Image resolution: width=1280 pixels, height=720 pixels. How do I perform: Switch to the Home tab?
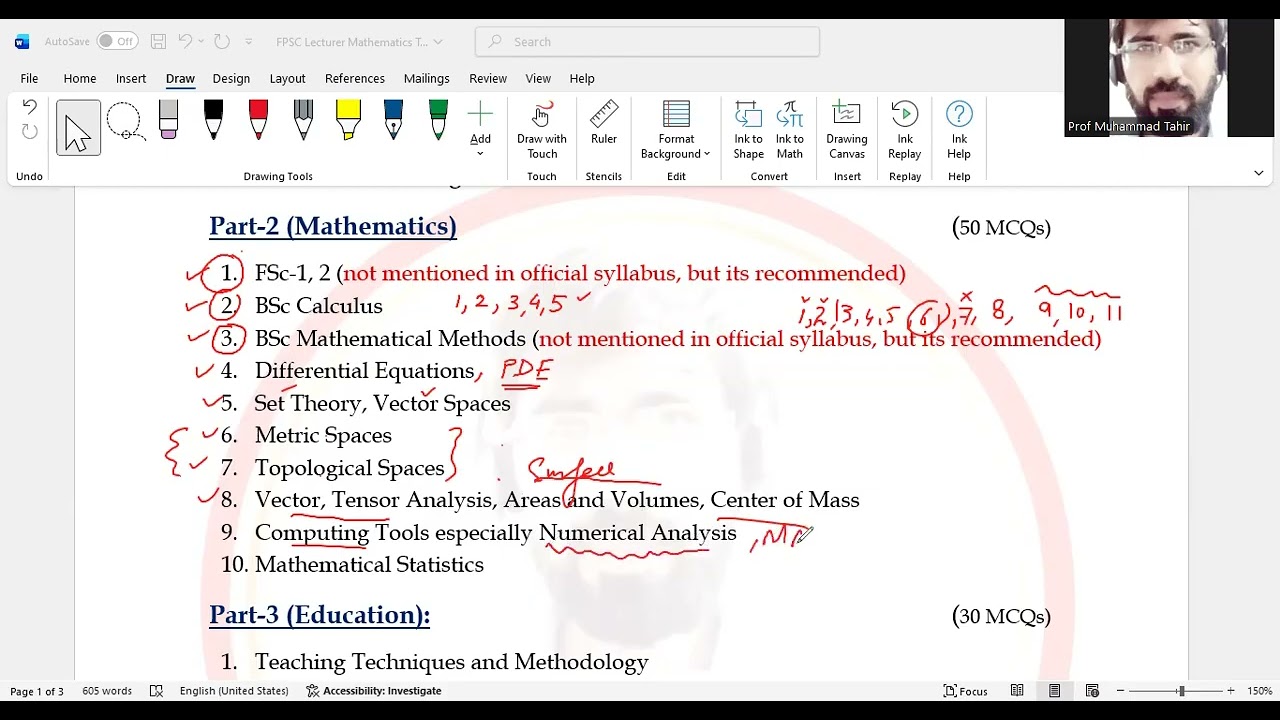coord(80,78)
